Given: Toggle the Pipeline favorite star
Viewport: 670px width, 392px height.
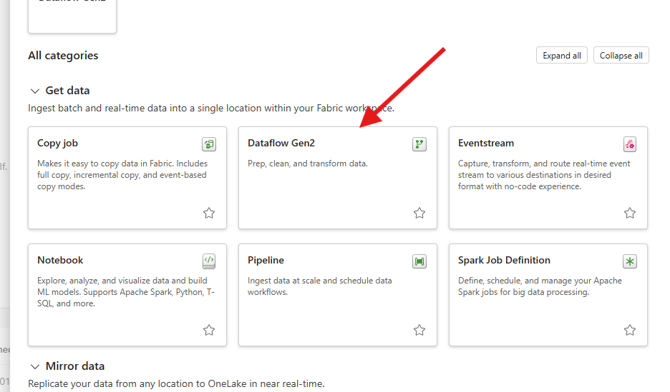Looking at the screenshot, I should pyautogui.click(x=419, y=330).
